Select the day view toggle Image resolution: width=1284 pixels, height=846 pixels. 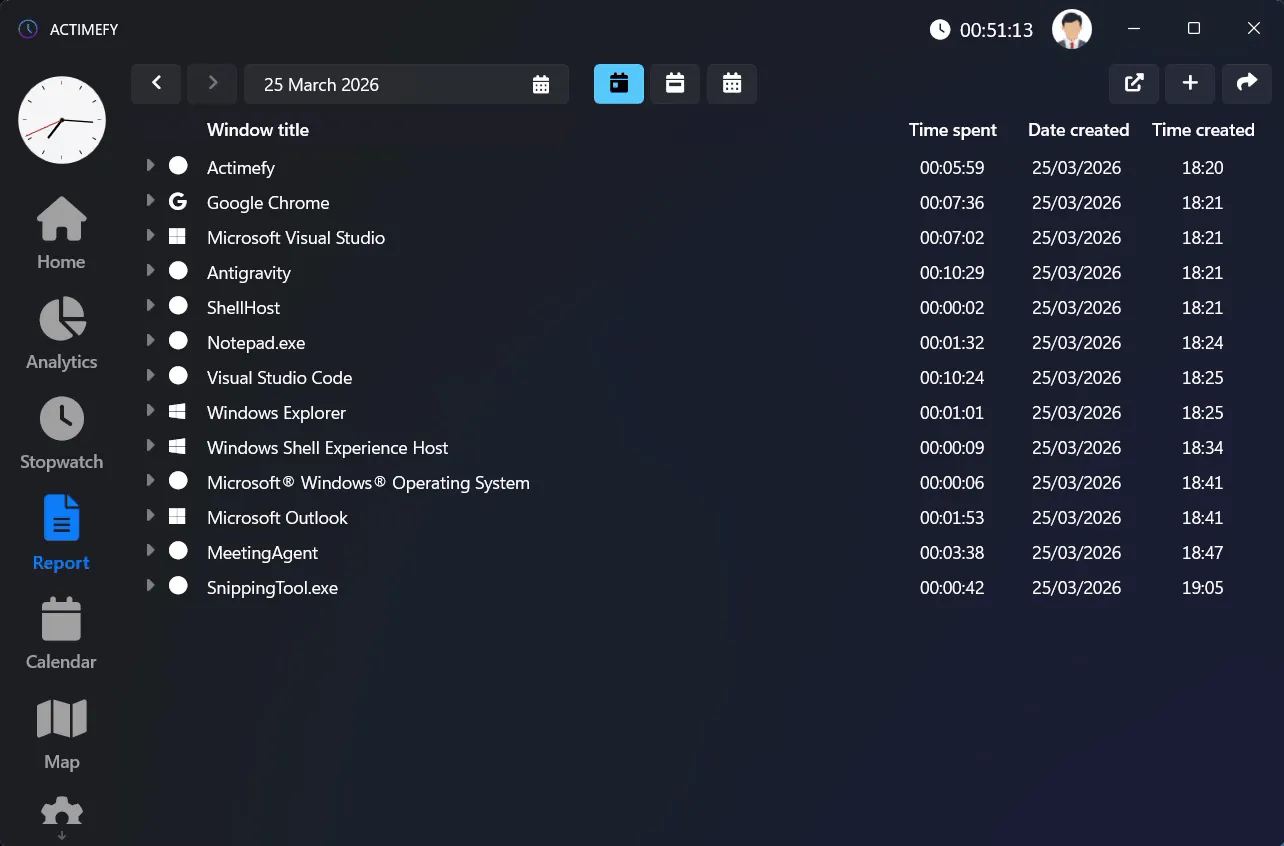coord(618,84)
